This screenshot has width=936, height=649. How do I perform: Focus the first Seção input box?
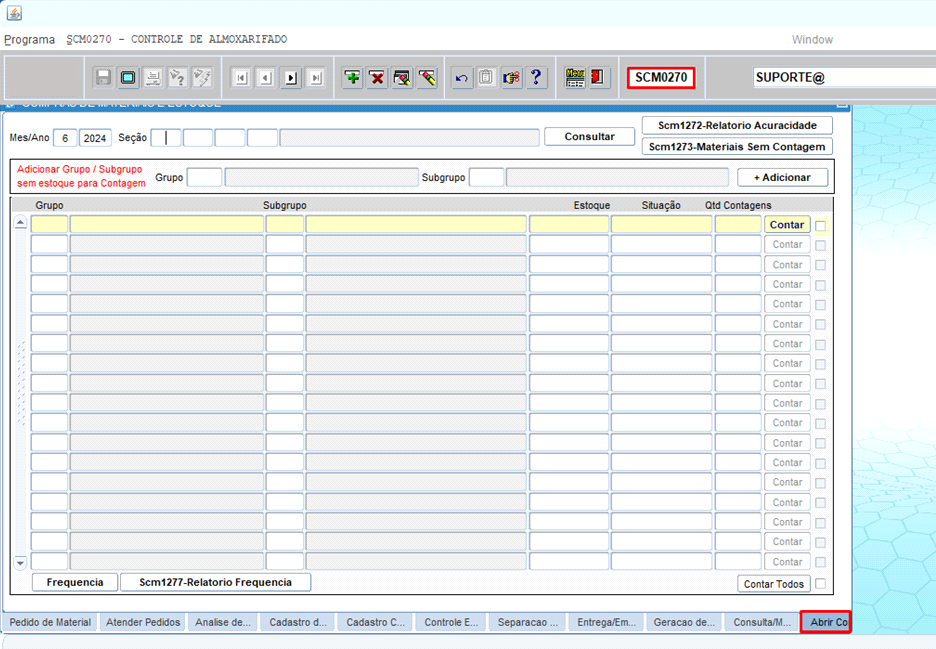(166, 138)
